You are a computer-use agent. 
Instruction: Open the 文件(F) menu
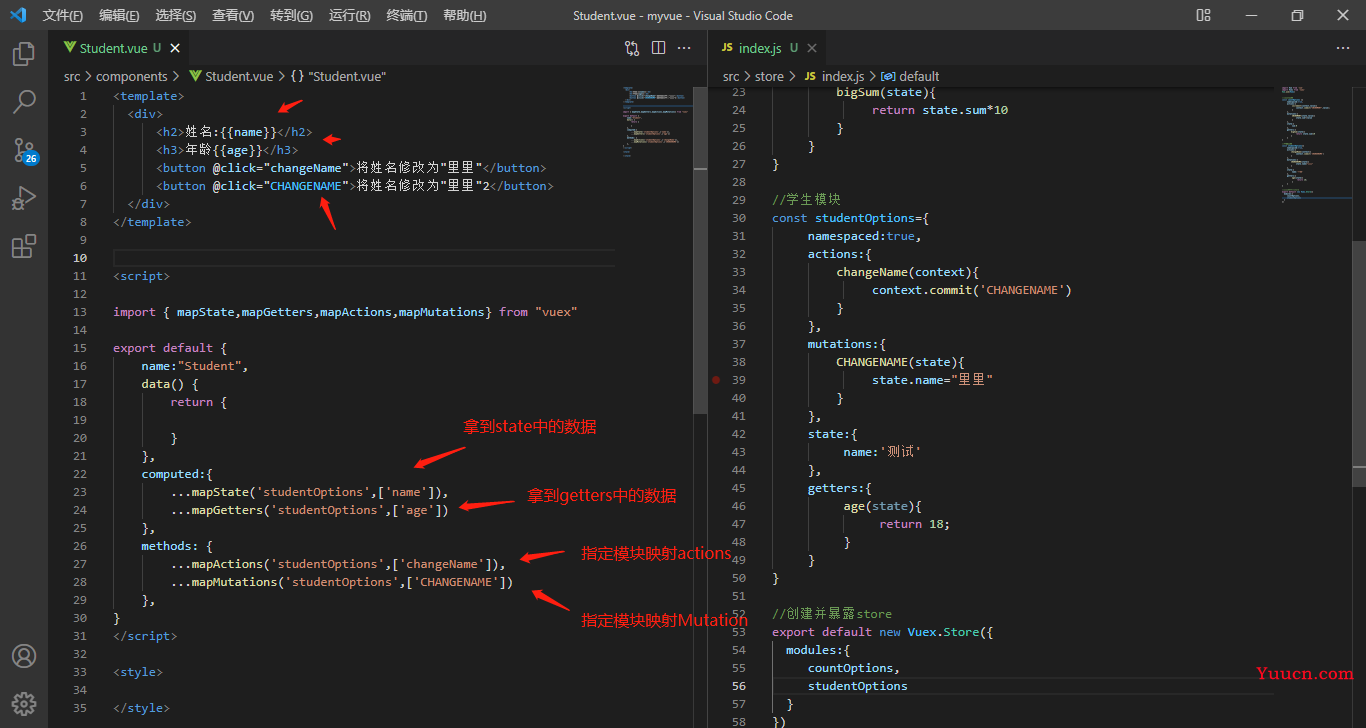coord(63,15)
